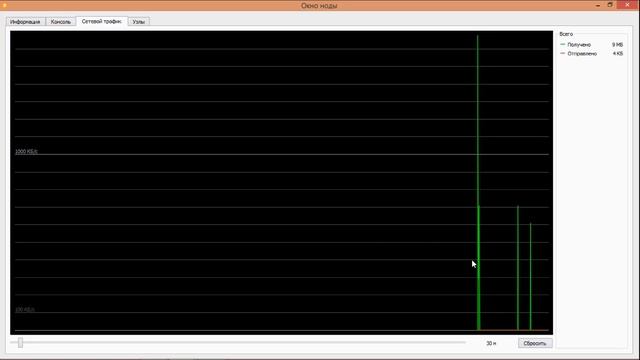
Task: Click the Сбросить button
Action: pos(535,343)
